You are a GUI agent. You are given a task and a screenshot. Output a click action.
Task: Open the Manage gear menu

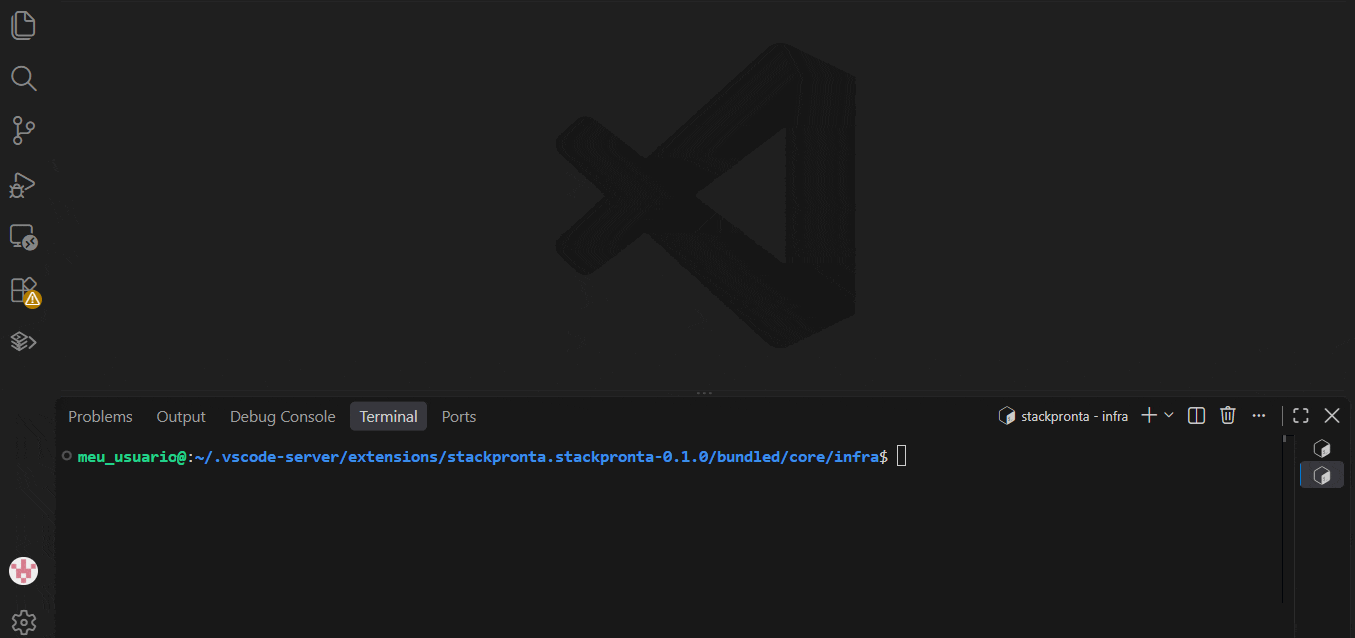tap(23, 622)
